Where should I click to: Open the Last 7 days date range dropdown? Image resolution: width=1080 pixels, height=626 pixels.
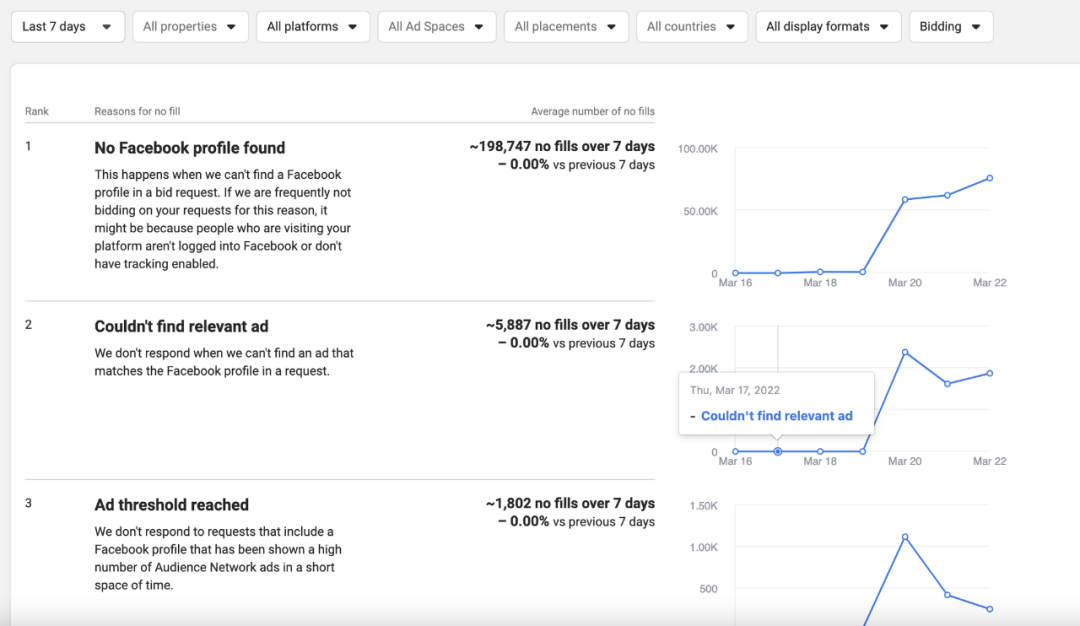point(68,27)
